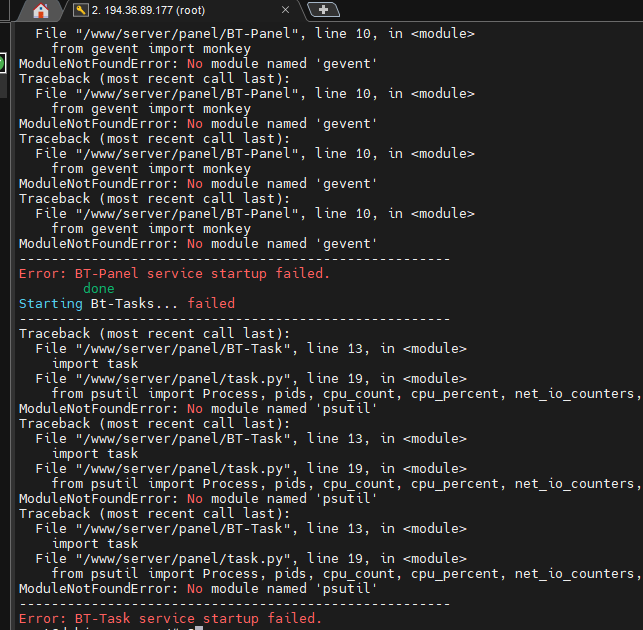The image size is (643, 630).
Task: Click the dashed separator above the BT-Panel error
Action: (x=234, y=258)
